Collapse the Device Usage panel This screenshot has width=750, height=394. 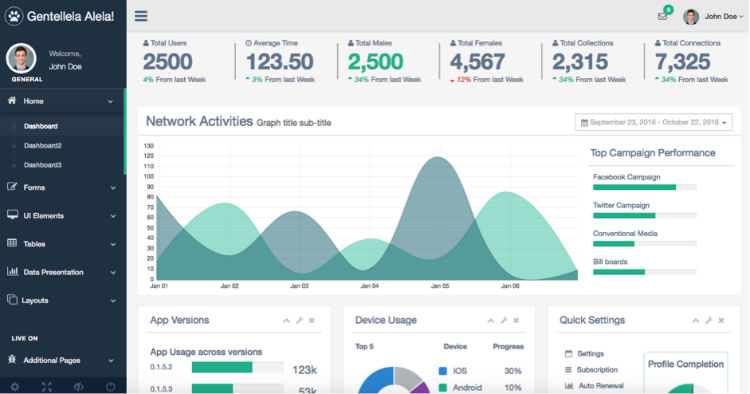point(491,320)
